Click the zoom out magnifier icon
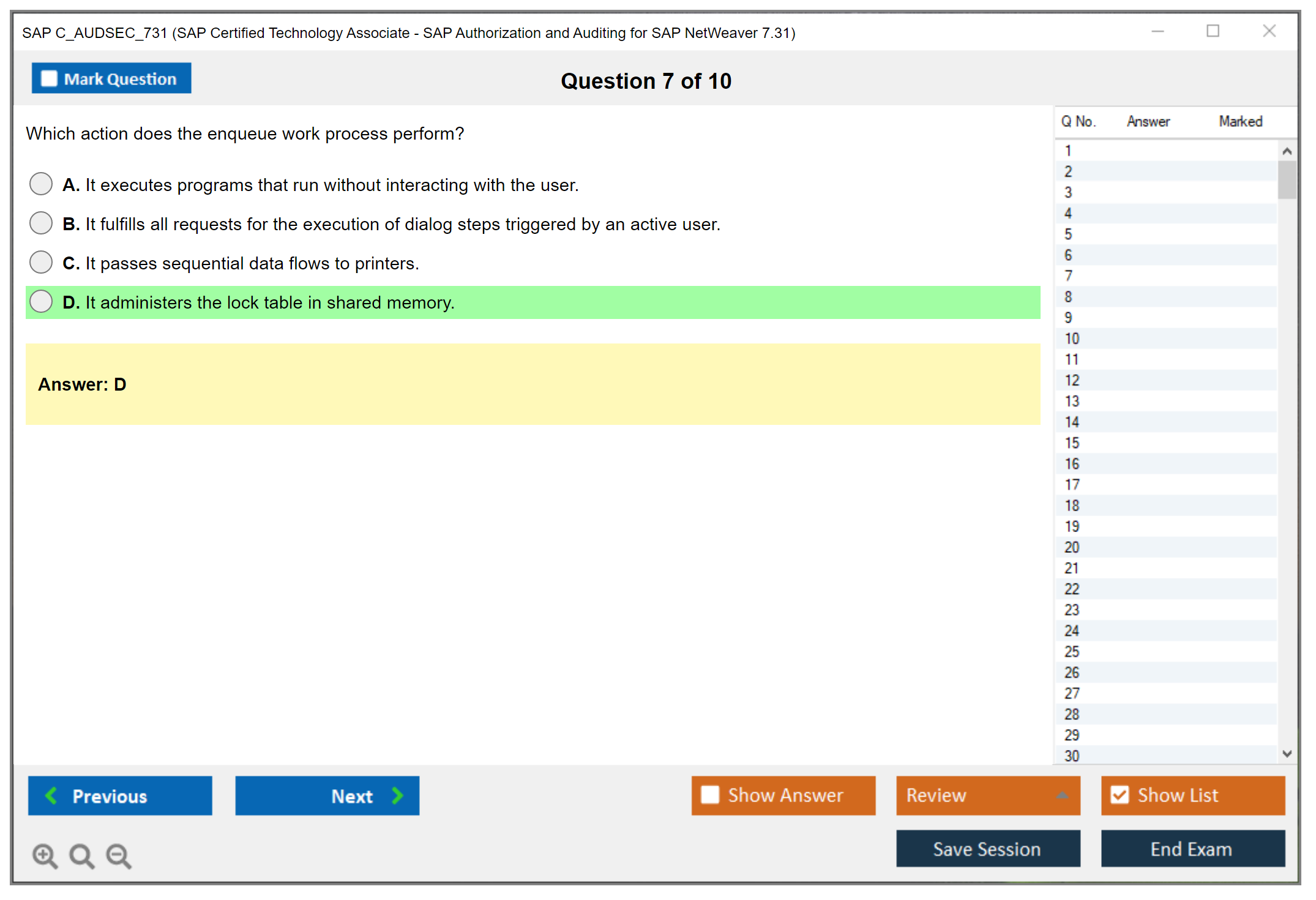1316x900 pixels. (x=118, y=855)
